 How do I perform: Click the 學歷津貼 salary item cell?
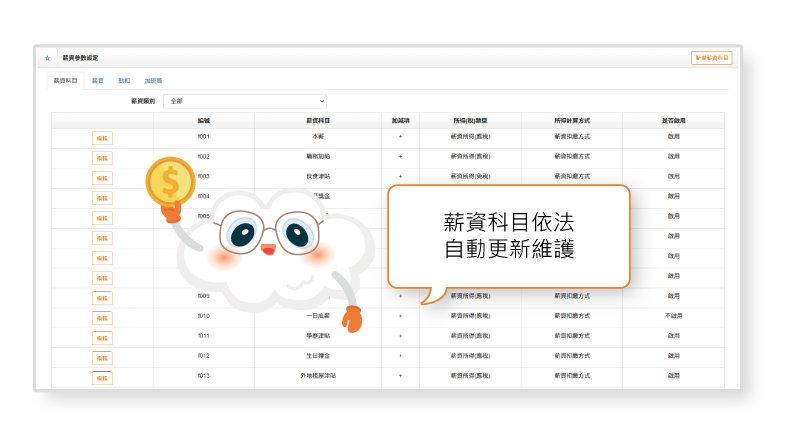pos(318,336)
